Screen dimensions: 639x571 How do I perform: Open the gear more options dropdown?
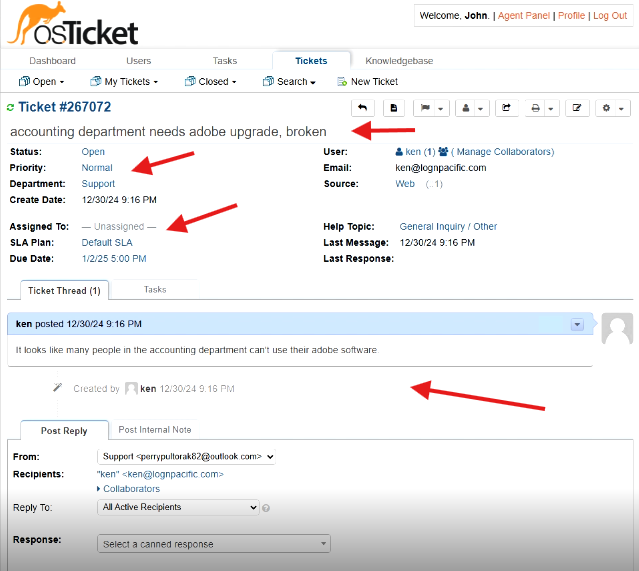pos(613,108)
